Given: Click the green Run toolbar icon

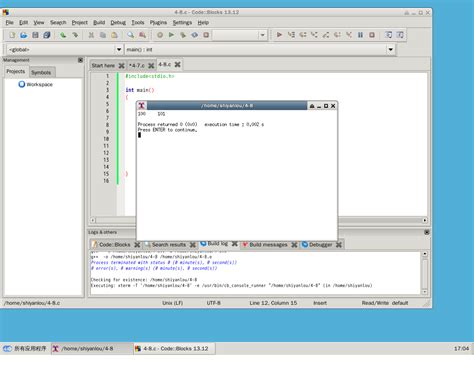Looking at the screenshot, I should [171, 35].
